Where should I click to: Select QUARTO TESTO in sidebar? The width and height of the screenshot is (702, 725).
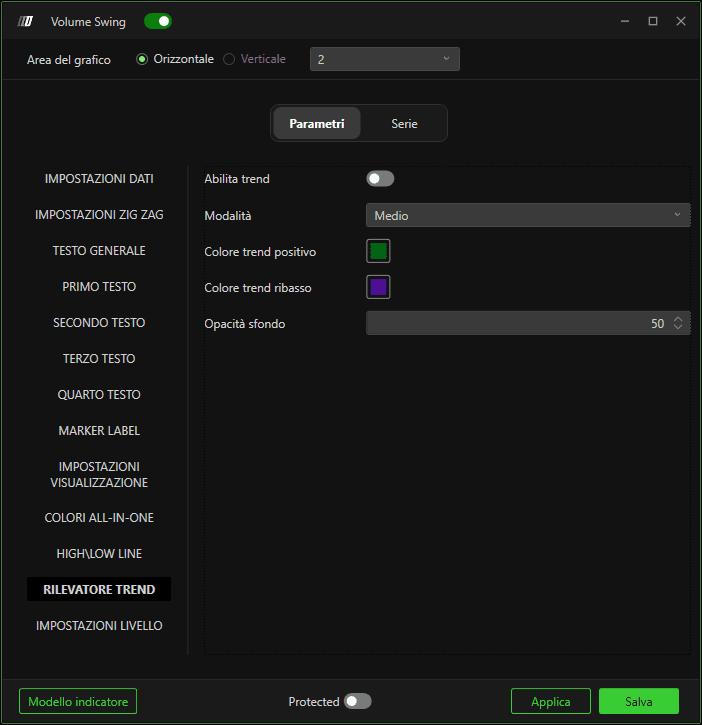pyautogui.click(x=99, y=395)
